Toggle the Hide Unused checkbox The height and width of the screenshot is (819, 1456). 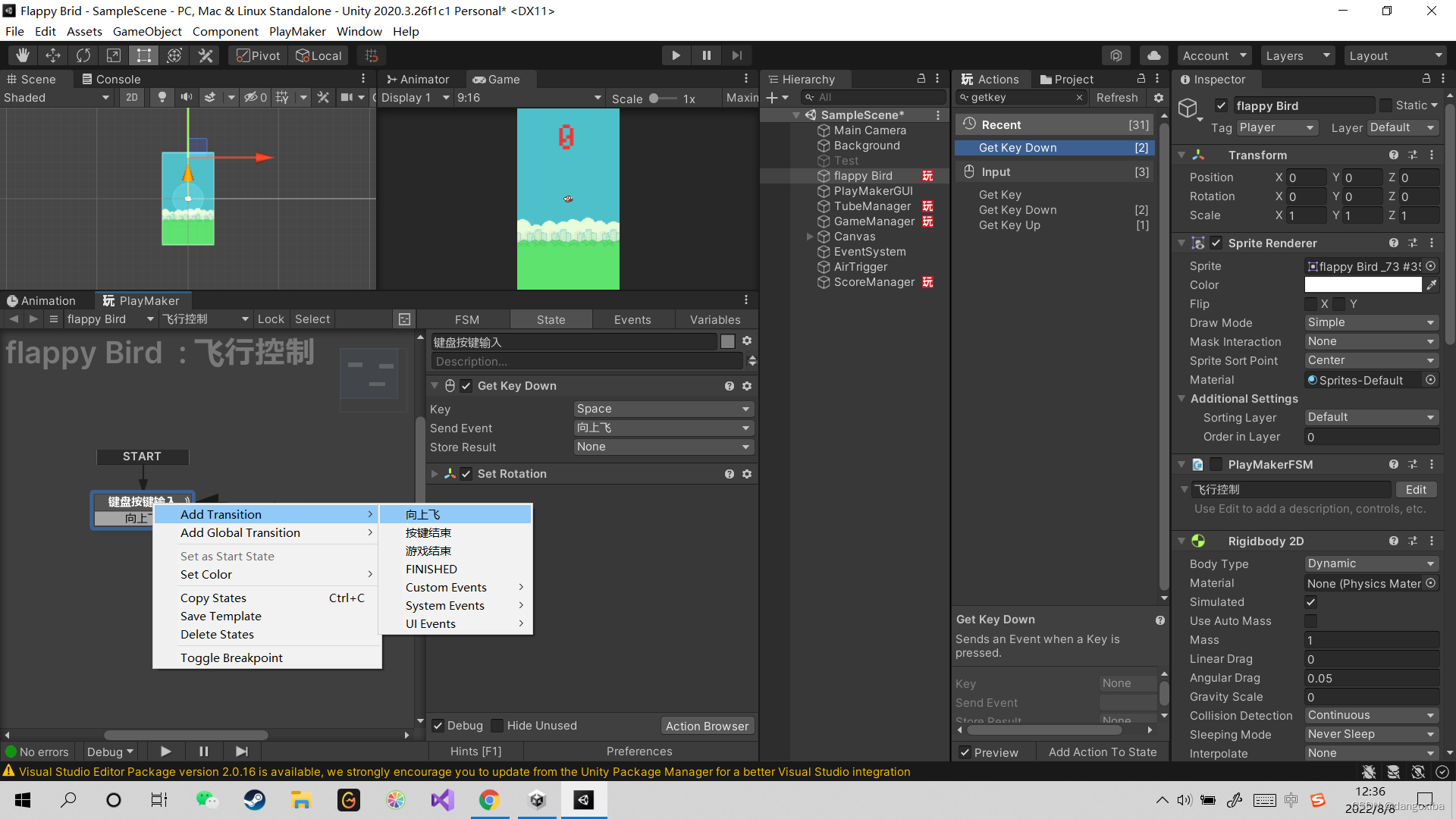point(497,726)
